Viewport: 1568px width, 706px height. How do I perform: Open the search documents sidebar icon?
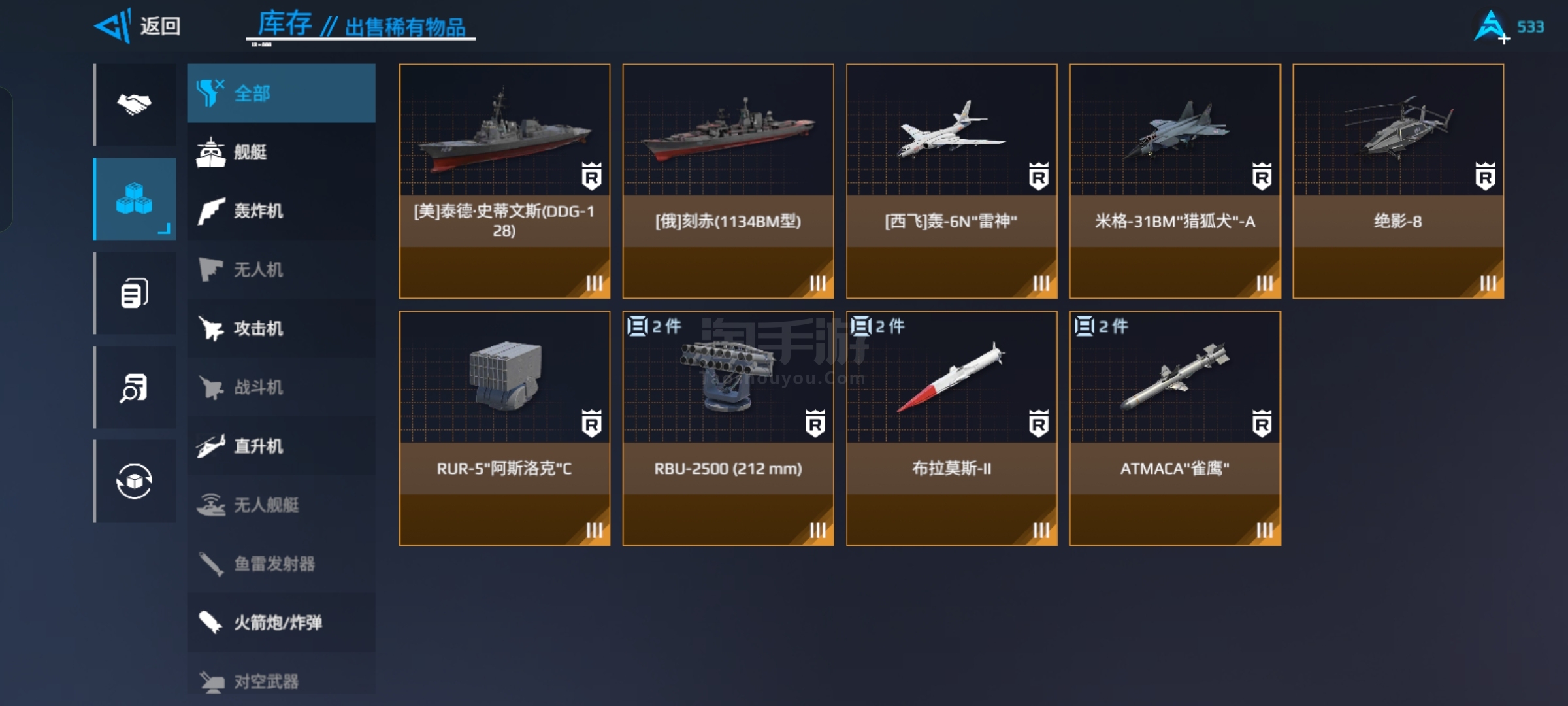(x=135, y=387)
